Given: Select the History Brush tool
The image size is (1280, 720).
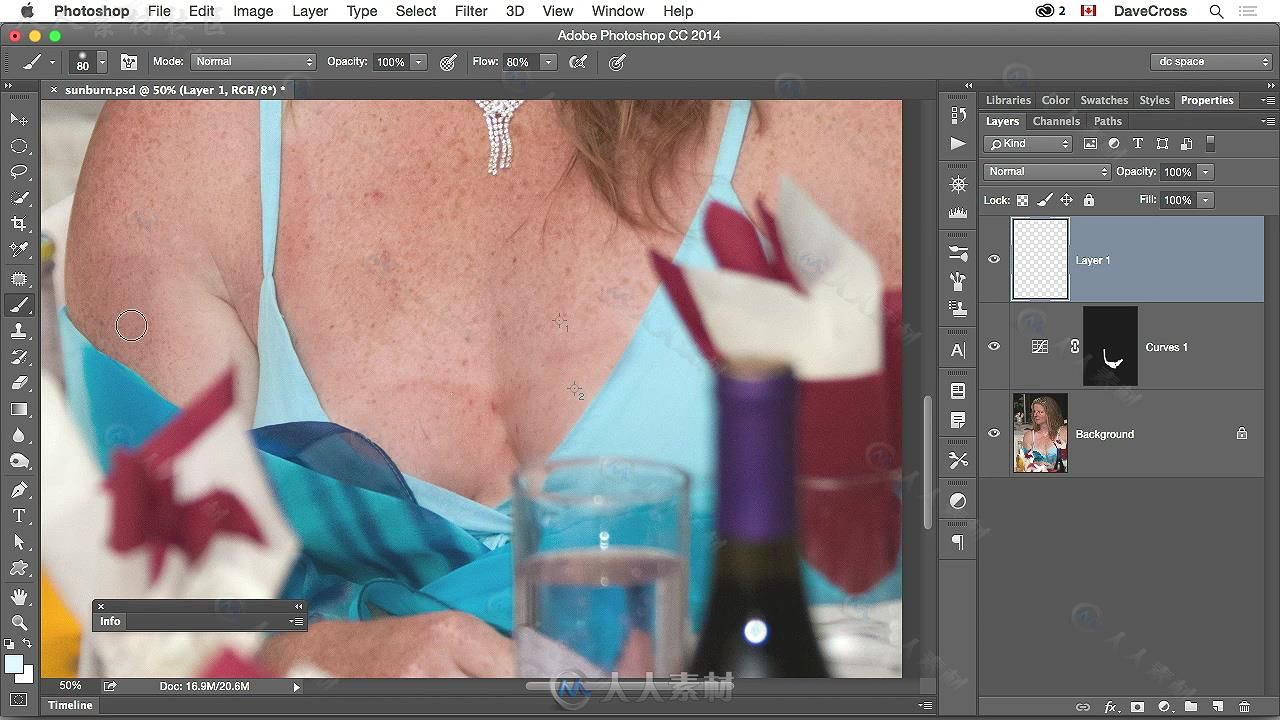Looking at the screenshot, I should click(x=19, y=357).
